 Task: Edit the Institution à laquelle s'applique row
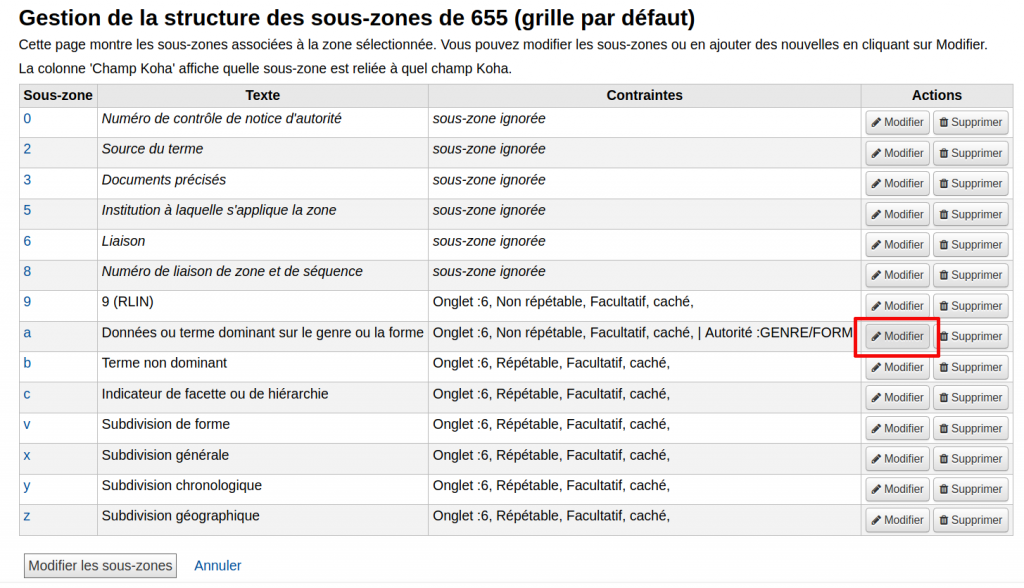897,214
